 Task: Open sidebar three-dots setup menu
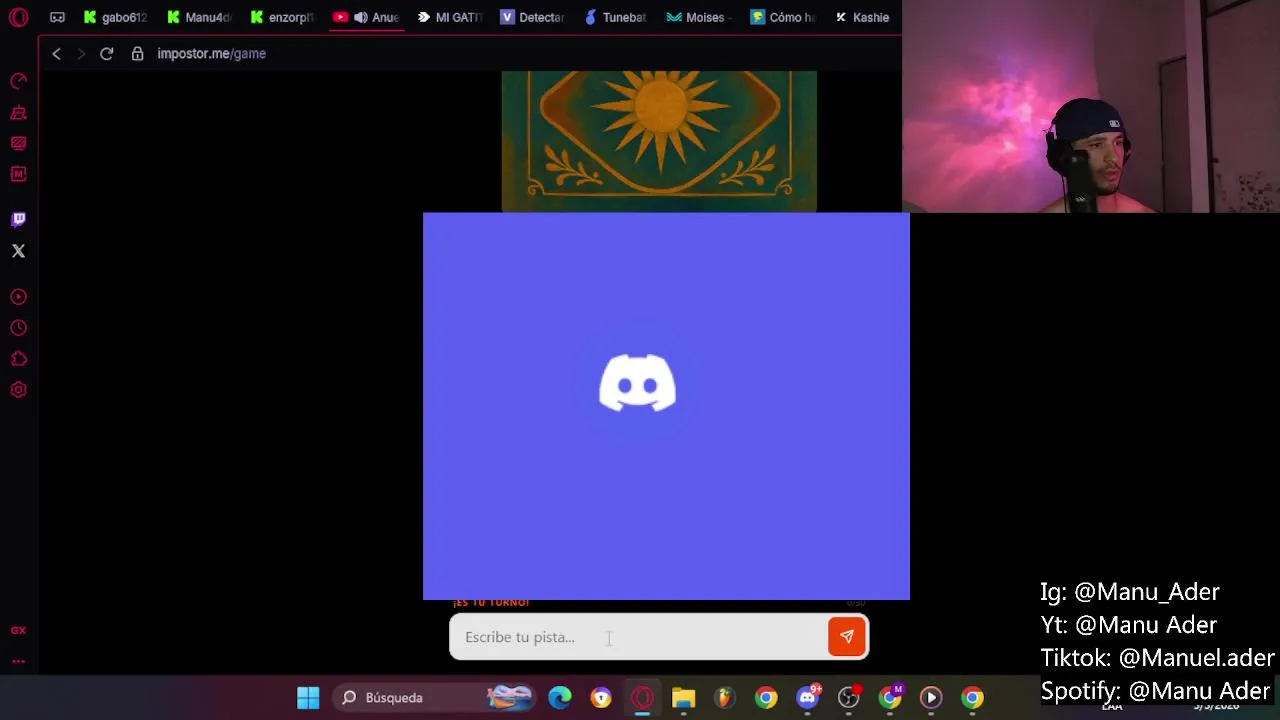click(18, 661)
